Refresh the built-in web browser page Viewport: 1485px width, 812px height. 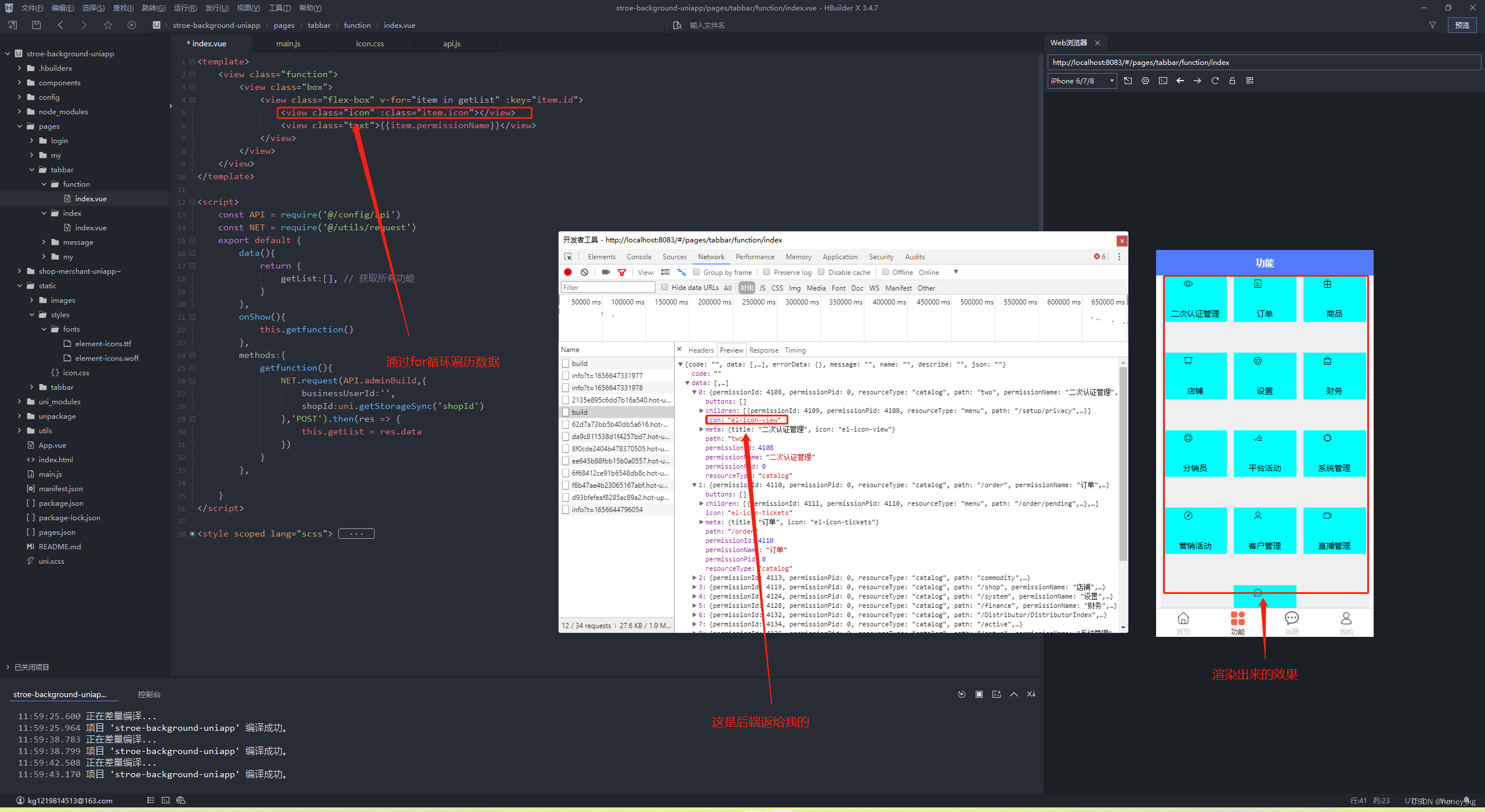[x=1215, y=81]
